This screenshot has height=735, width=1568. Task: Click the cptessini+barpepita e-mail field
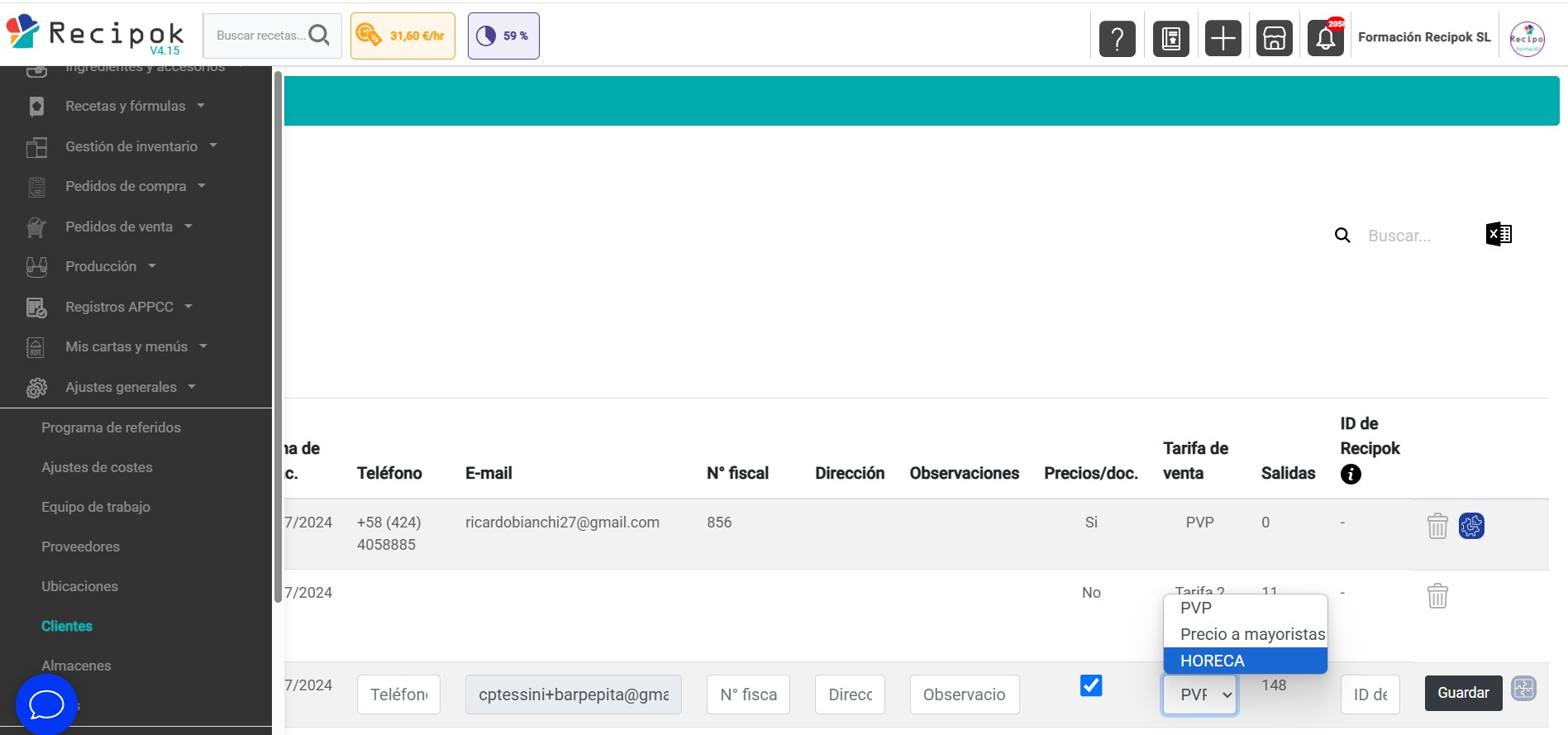(x=574, y=694)
